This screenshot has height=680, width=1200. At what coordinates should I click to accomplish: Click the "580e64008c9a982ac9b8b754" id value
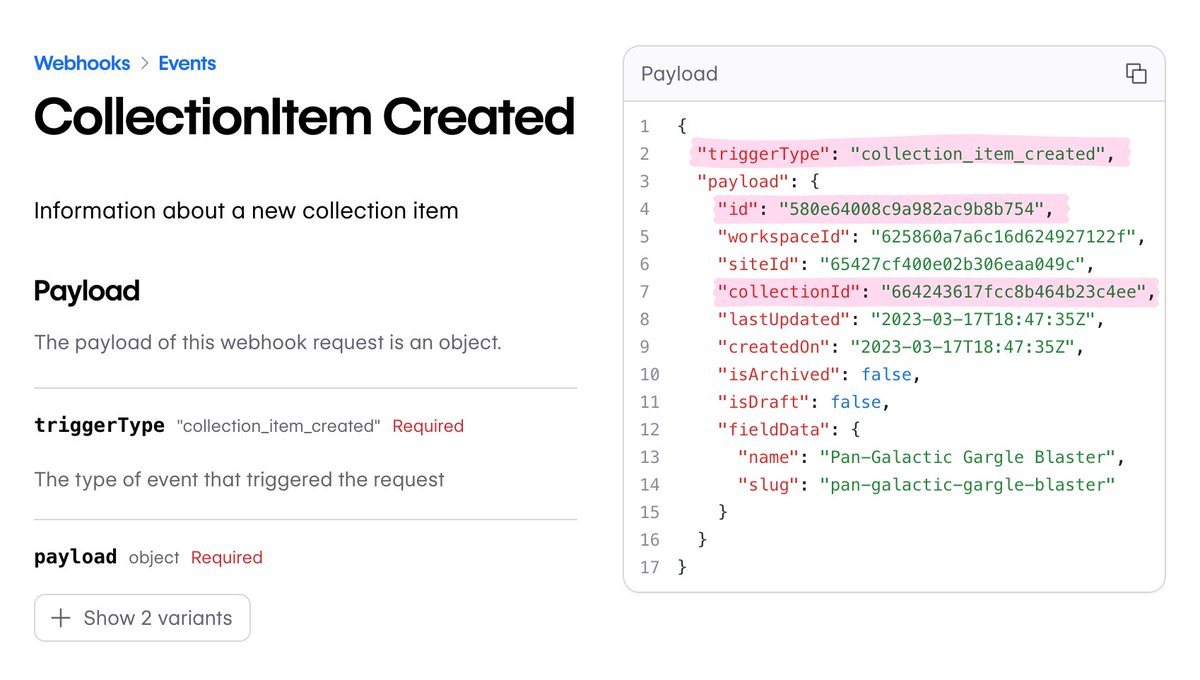coord(911,209)
